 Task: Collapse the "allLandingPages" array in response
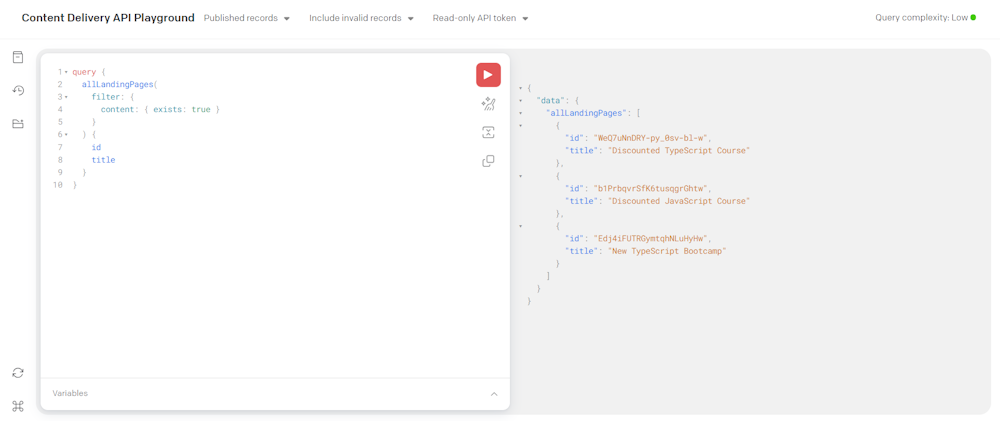521,113
